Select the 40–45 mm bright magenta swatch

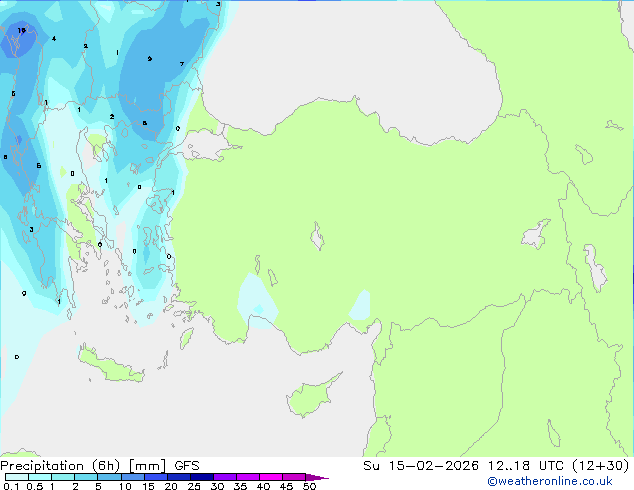(271, 477)
